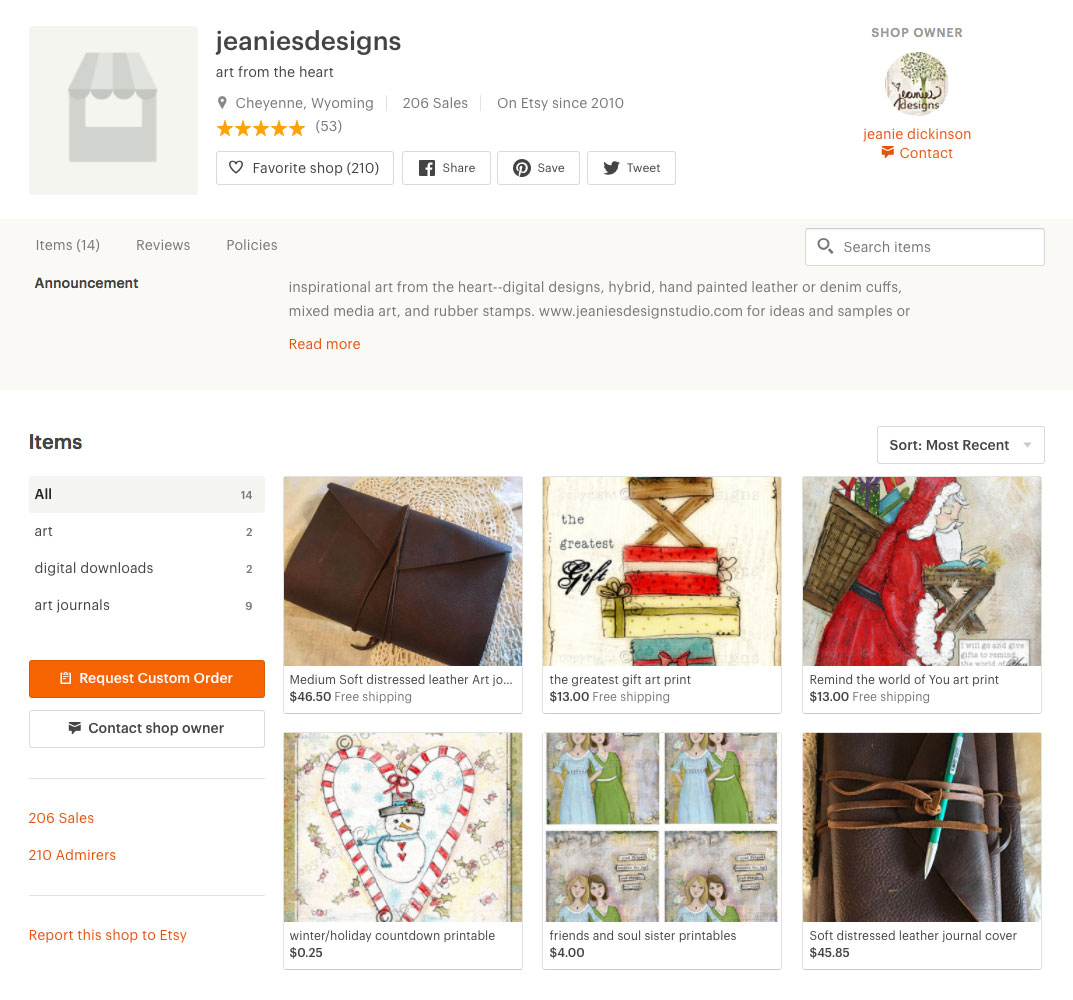The width and height of the screenshot is (1073, 1000).
Task: Click the five-star rating
Action: [260, 128]
